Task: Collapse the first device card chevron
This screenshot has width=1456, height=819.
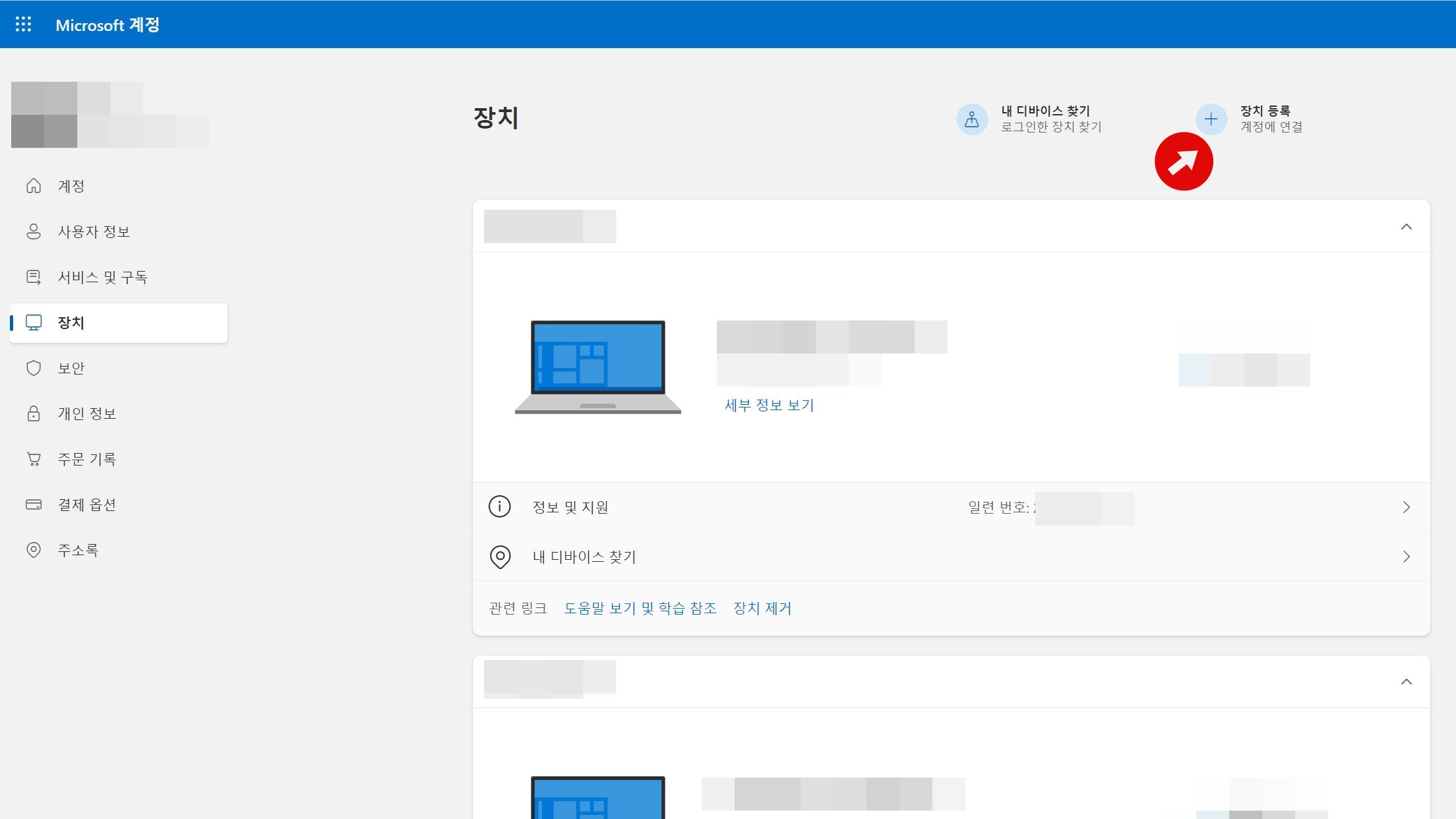Action: click(x=1406, y=227)
